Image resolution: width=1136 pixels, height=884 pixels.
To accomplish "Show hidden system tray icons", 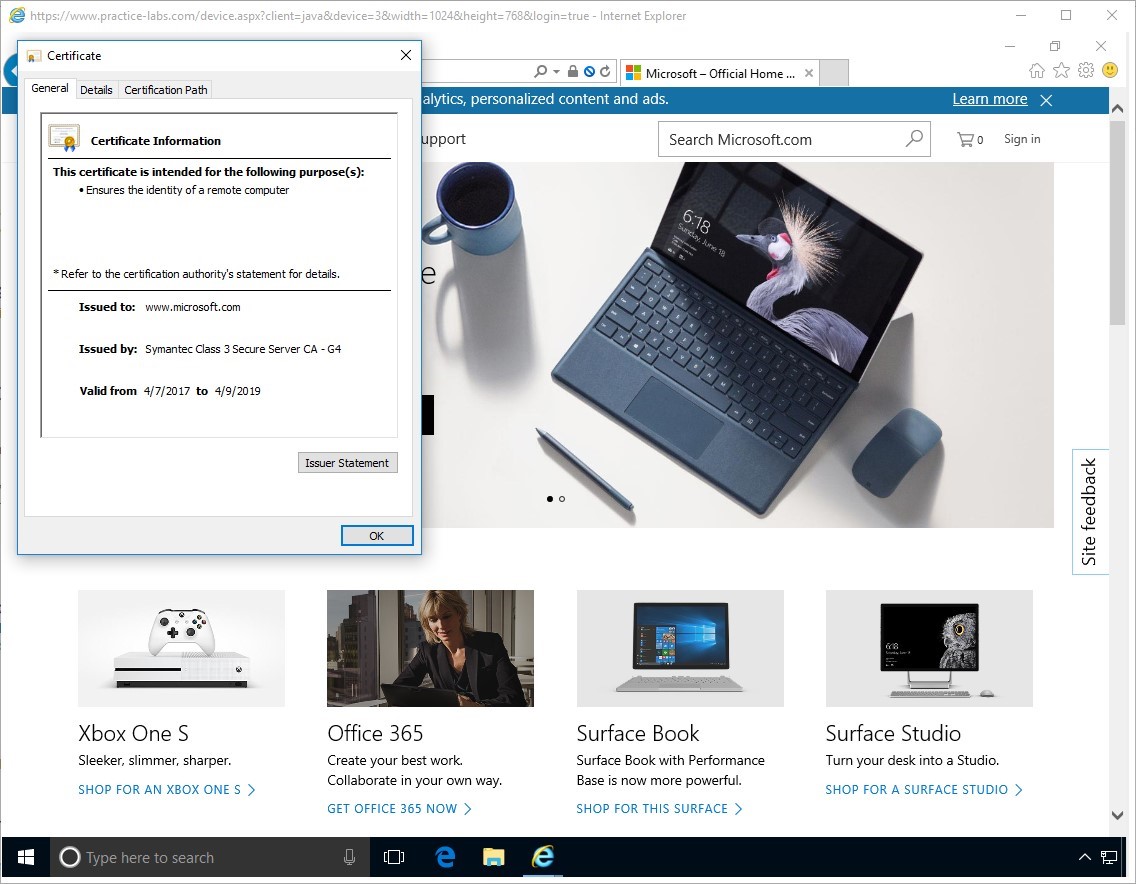I will pyautogui.click(x=1085, y=858).
